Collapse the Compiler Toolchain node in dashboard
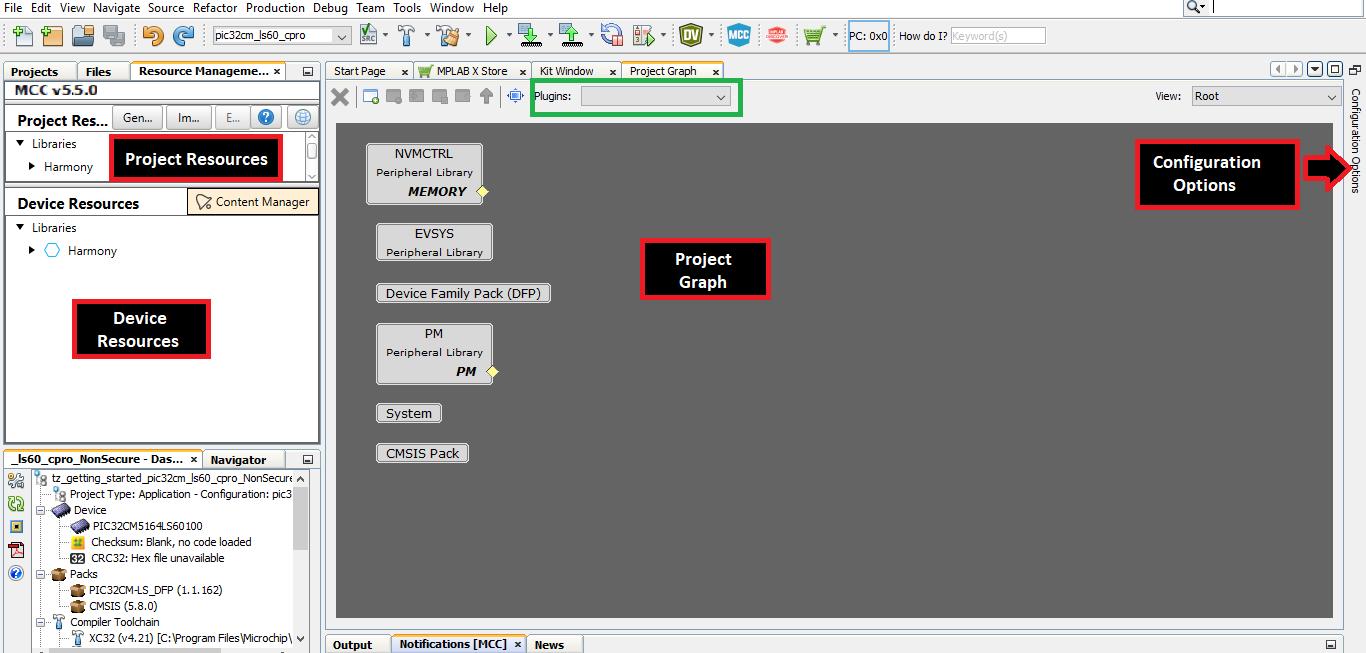Screen dimensions: 1366x653 click(x=41, y=622)
